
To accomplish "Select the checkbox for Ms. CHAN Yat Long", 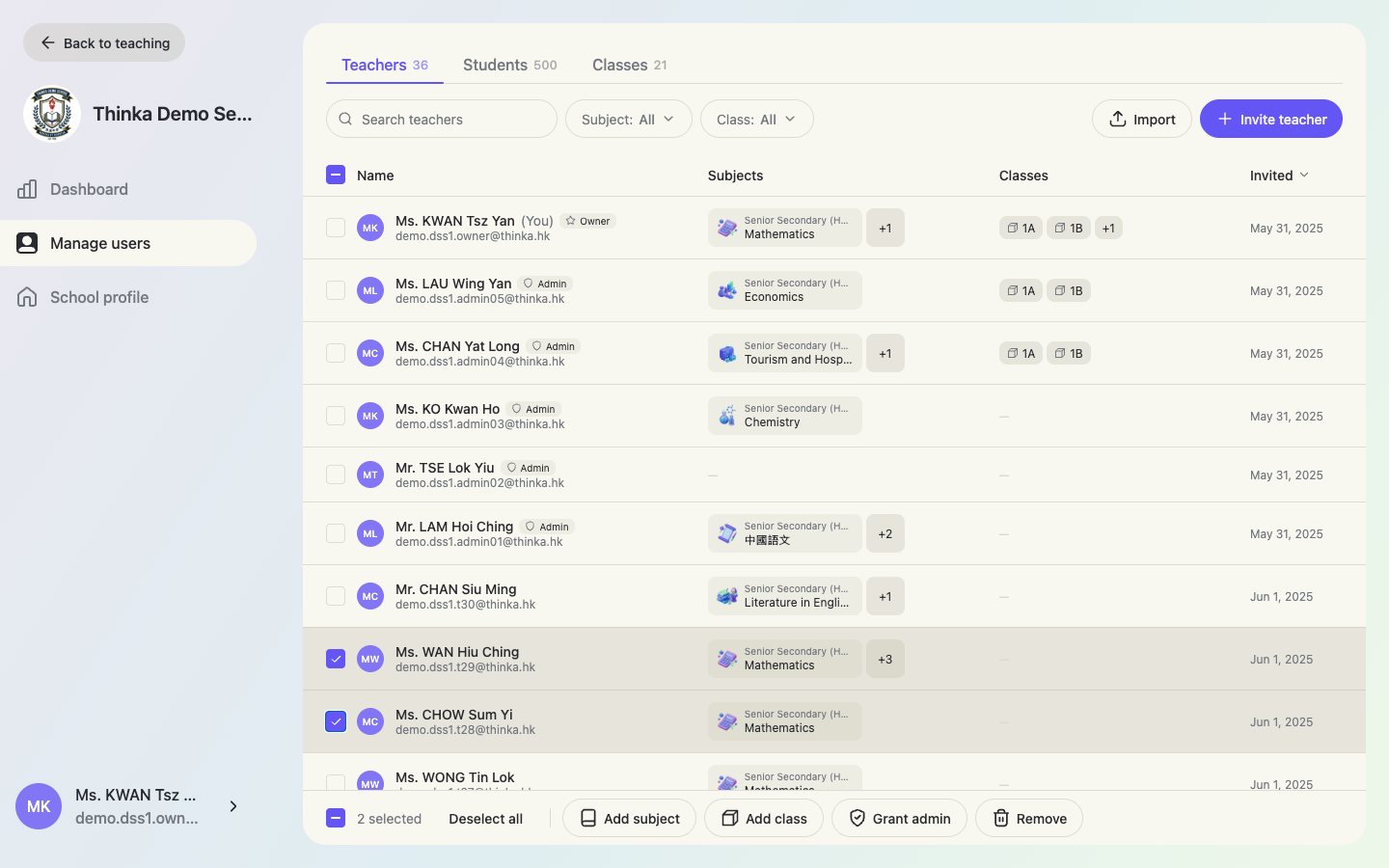I will coord(336,353).
